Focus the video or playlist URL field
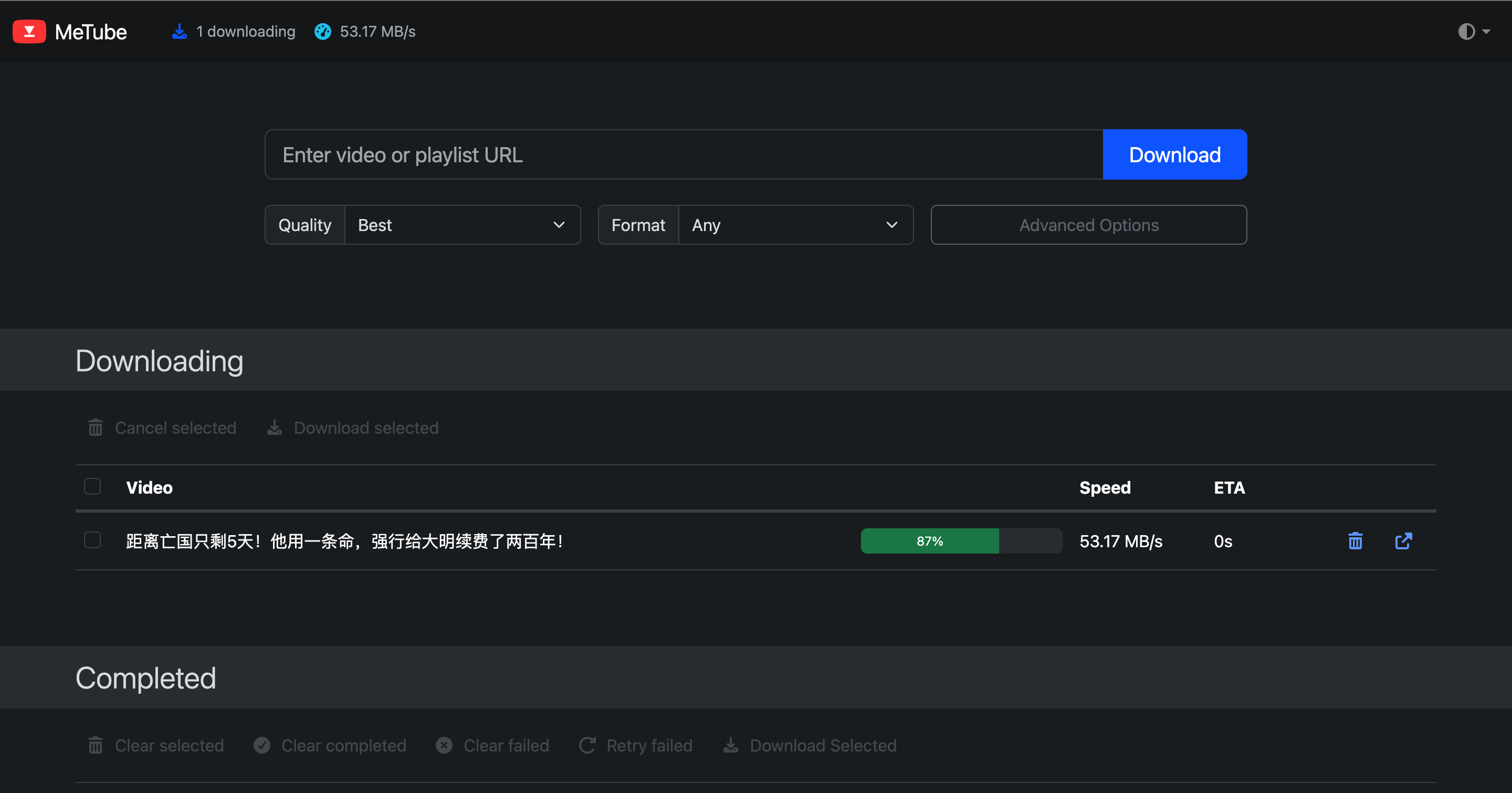The height and width of the screenshot is (793, 1512). [683, 154]
